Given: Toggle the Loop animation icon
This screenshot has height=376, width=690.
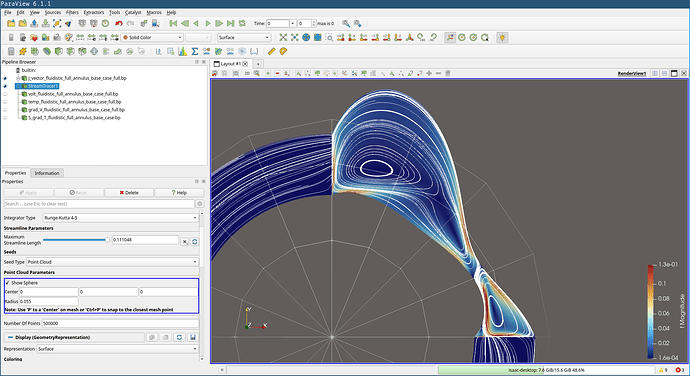Looking at the screenshot, I should 242,23.
